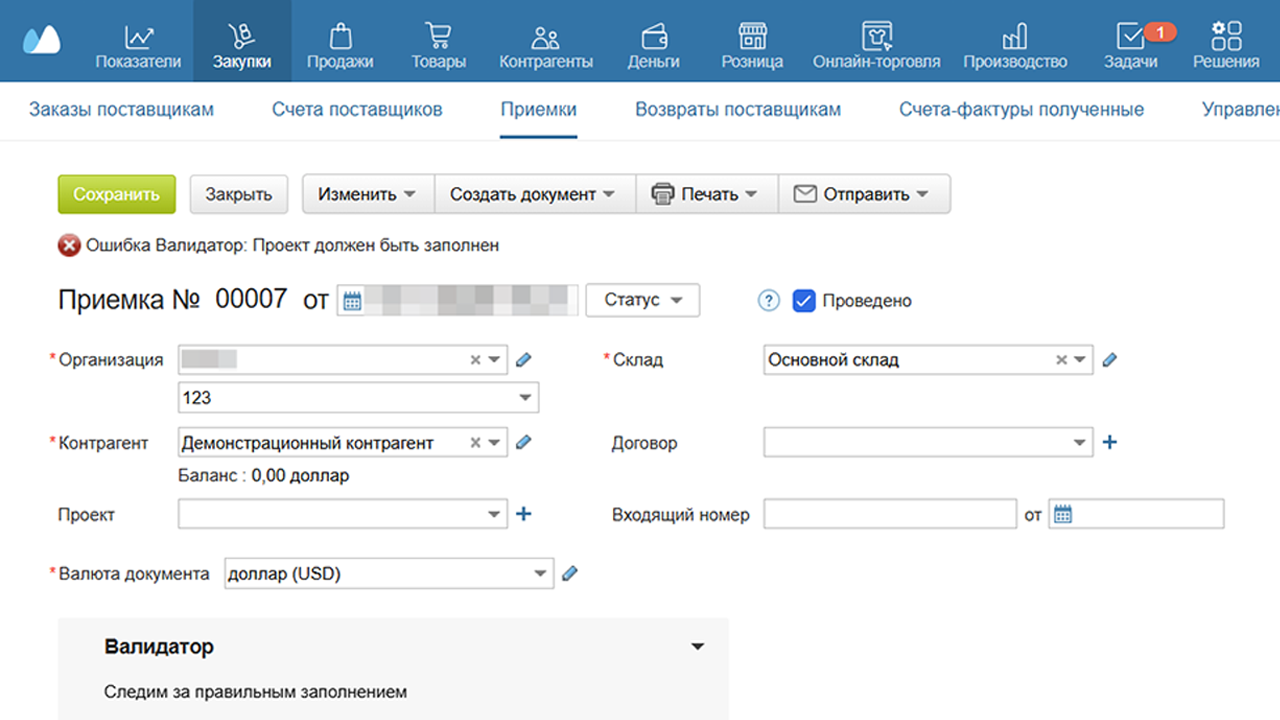This screenshot has height=720, width=1280.
Task: Collapse the Валидатор panel
Action: click(698, 647)
